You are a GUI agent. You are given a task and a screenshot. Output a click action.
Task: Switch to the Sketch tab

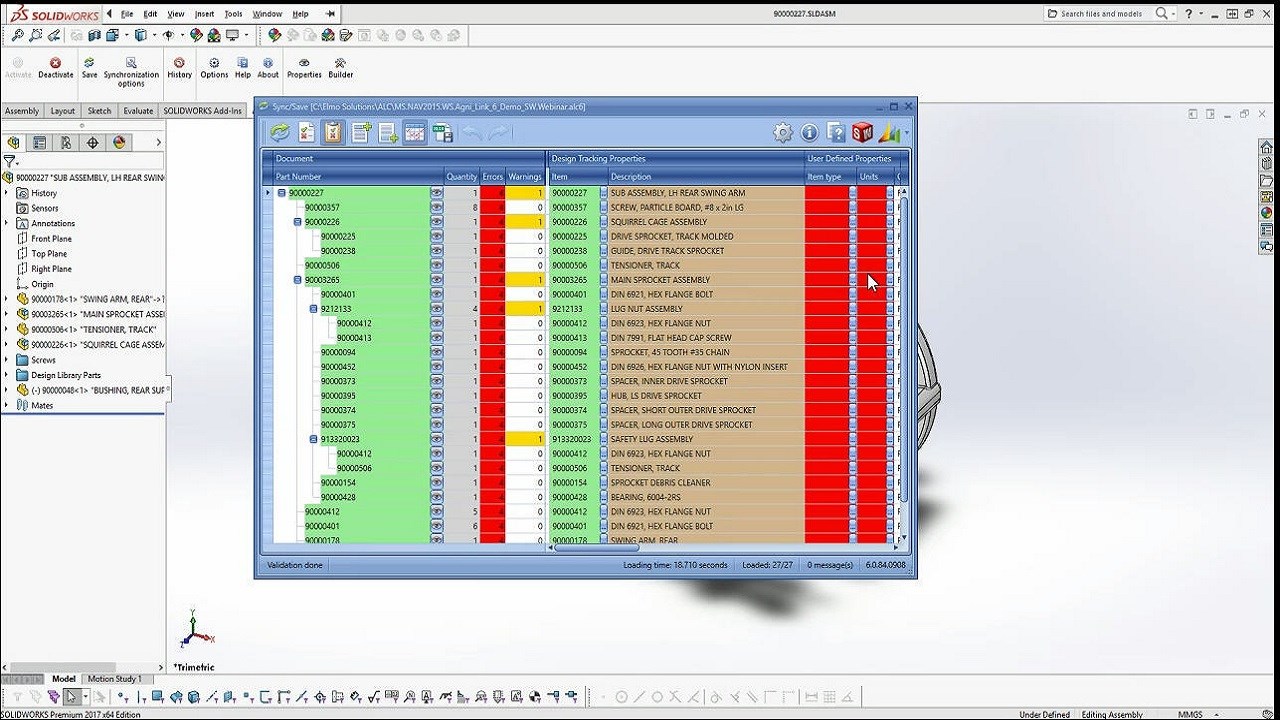99,111
